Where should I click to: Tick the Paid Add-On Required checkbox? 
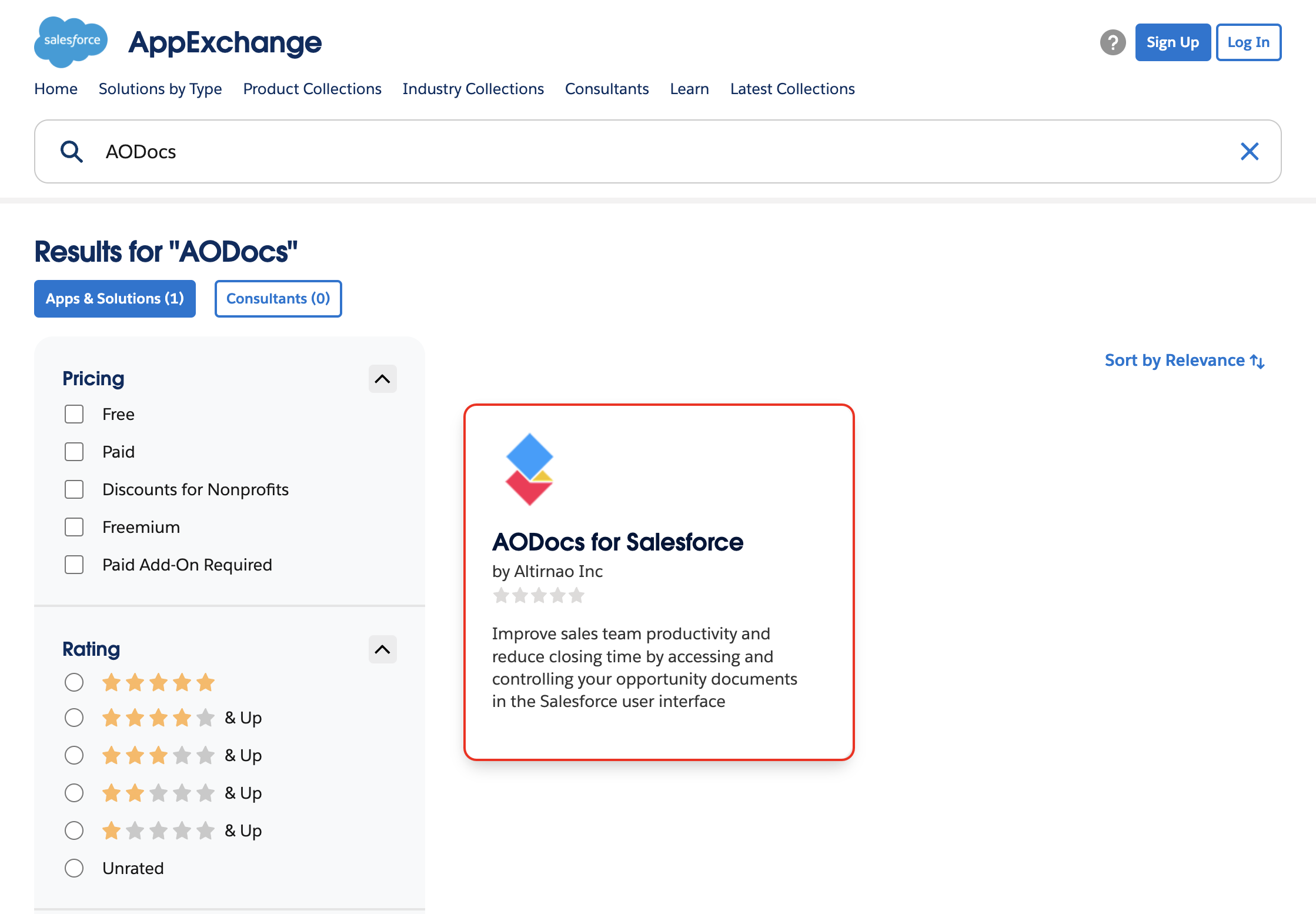pyautogui.click(x=74, y=565)
